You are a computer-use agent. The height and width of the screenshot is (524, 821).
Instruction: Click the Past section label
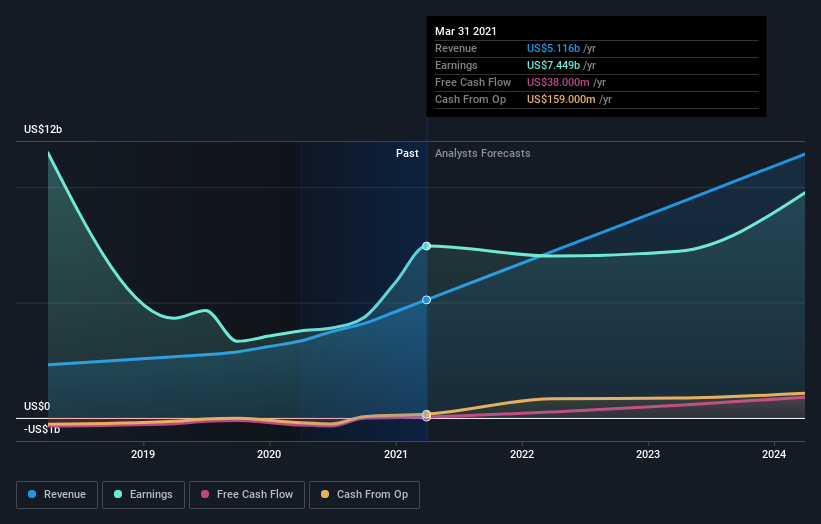click(407, 153)
